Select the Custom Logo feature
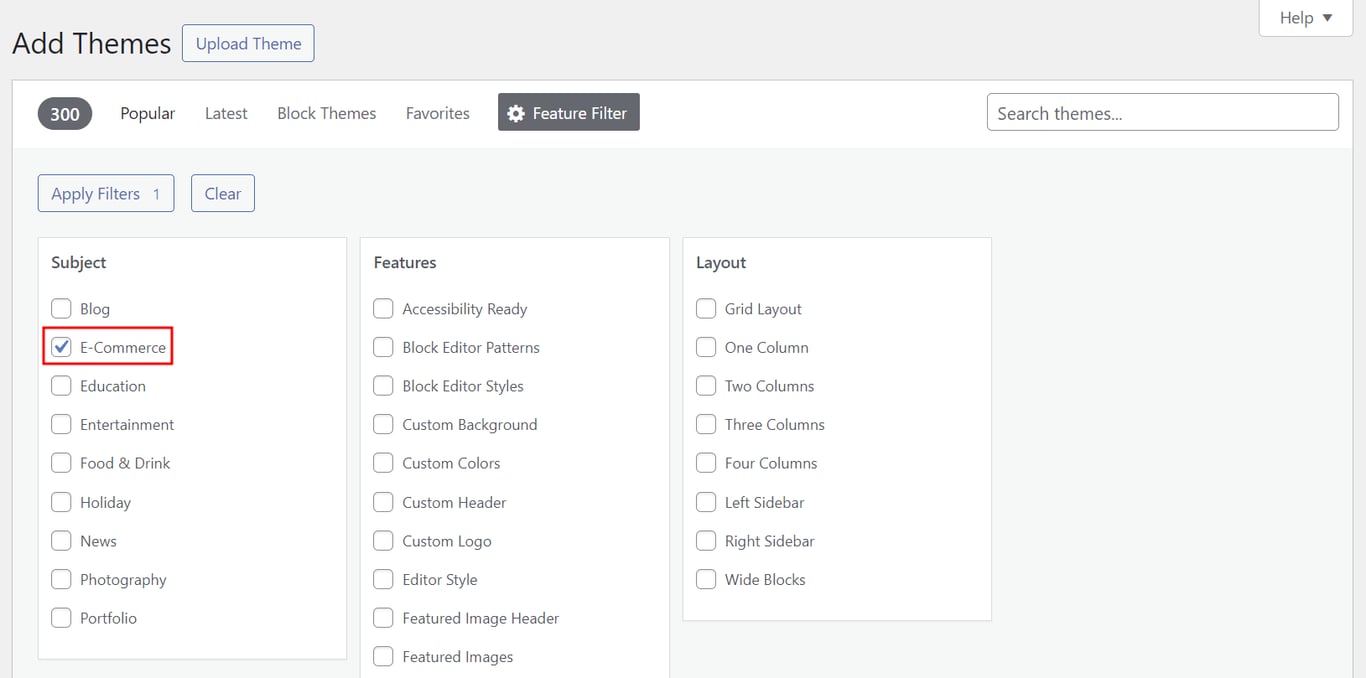This screenshot has width=1366, height=678. tap(383, 540)
